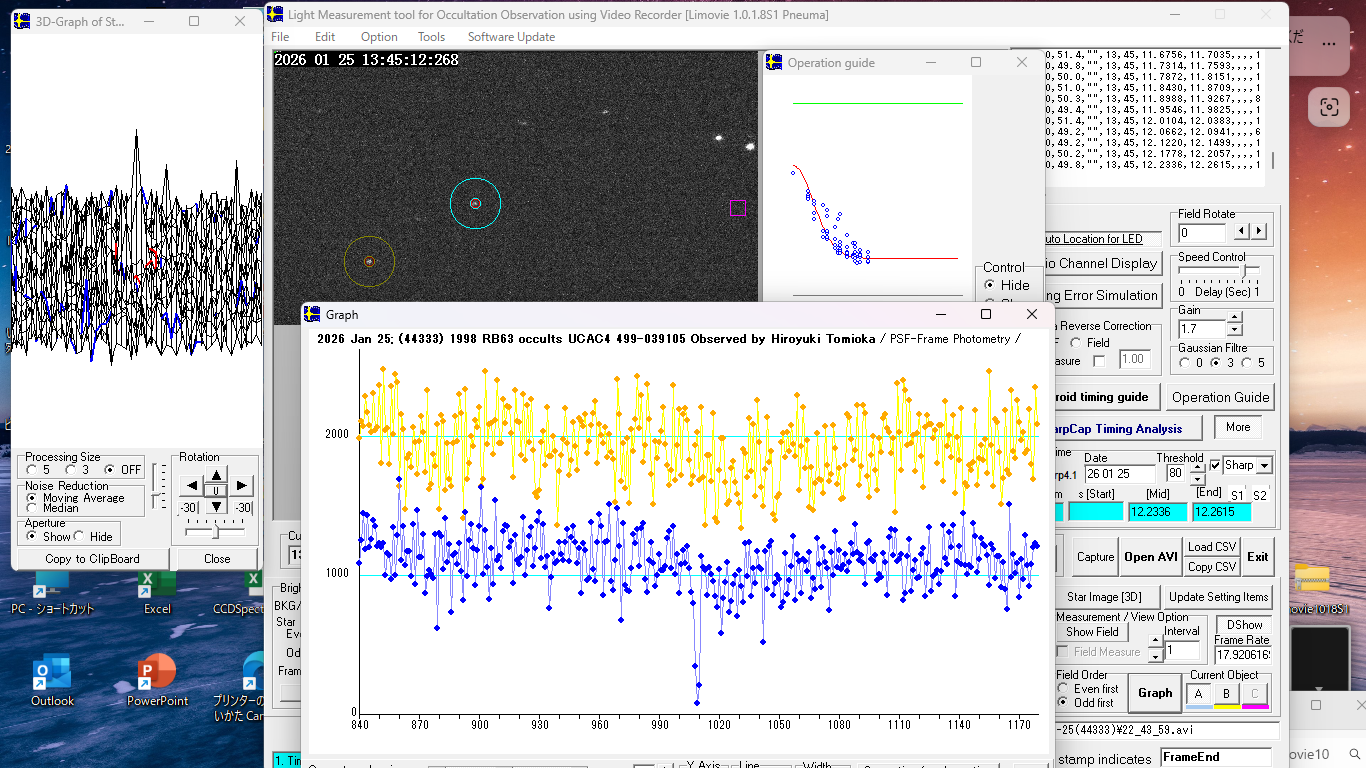Screen dimensions: 1366x768
Task: Select Current Object B button
Action: (x=1226, y=694)
